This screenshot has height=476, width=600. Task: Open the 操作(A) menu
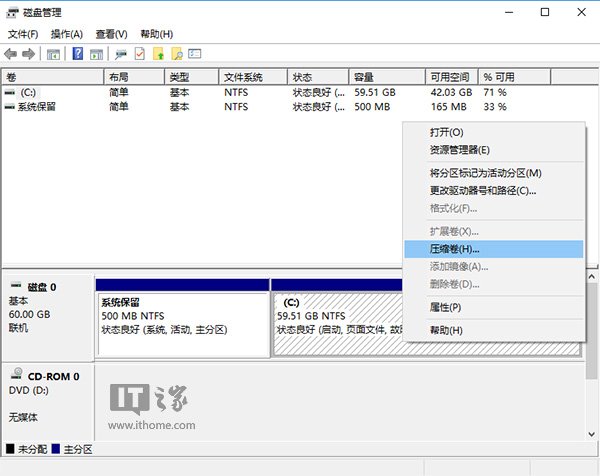pyautogui.click(x=67, y=34)
